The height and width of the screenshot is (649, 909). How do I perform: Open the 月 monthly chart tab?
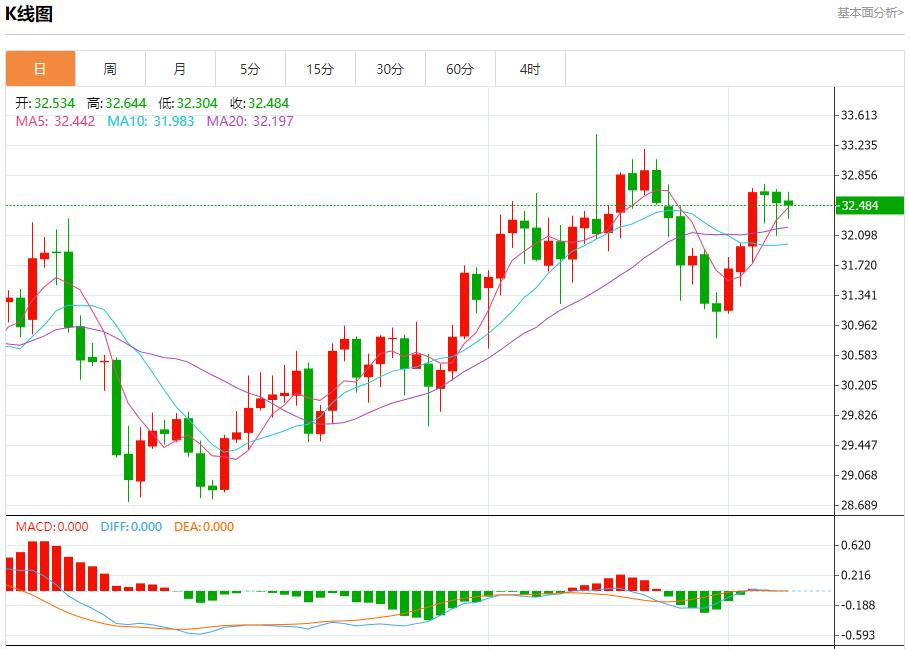(180, 69)
